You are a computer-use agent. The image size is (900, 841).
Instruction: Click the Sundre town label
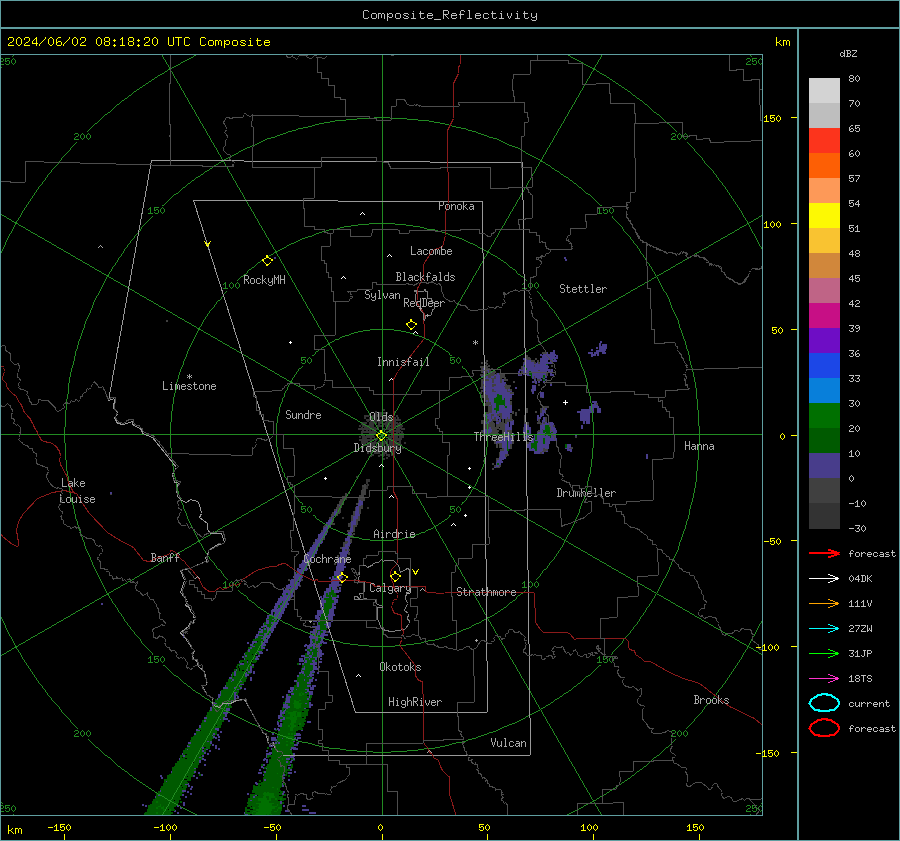303,414
